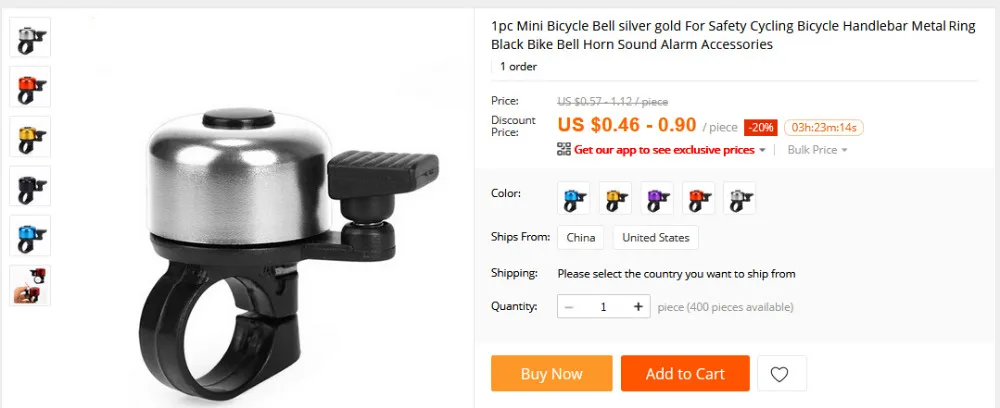Select the blue bell color option
This screenshot has height=408, width=1000.
573,198
